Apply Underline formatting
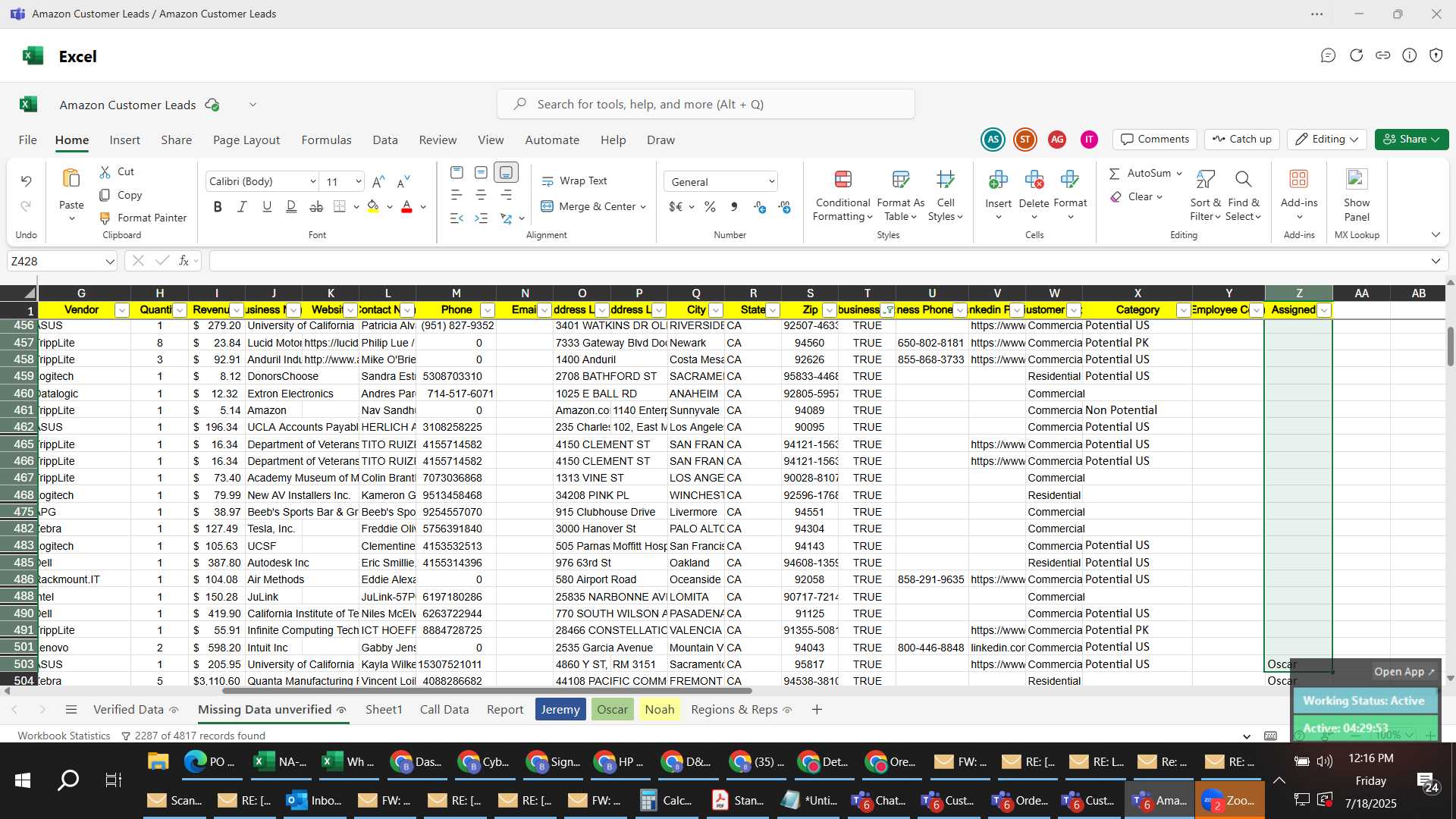1456x819 pixels. (267, 206)
